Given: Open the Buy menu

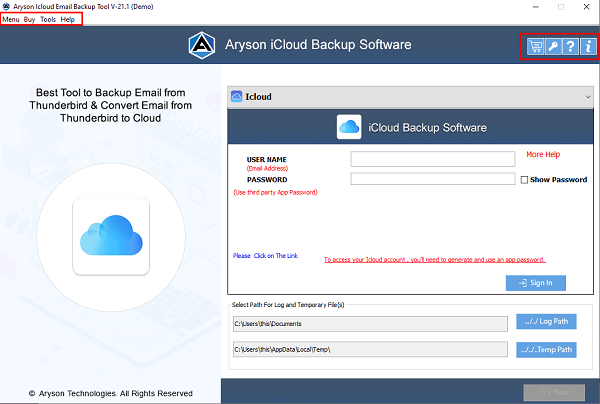Looking at the screenshot, I should click(29, 19).
